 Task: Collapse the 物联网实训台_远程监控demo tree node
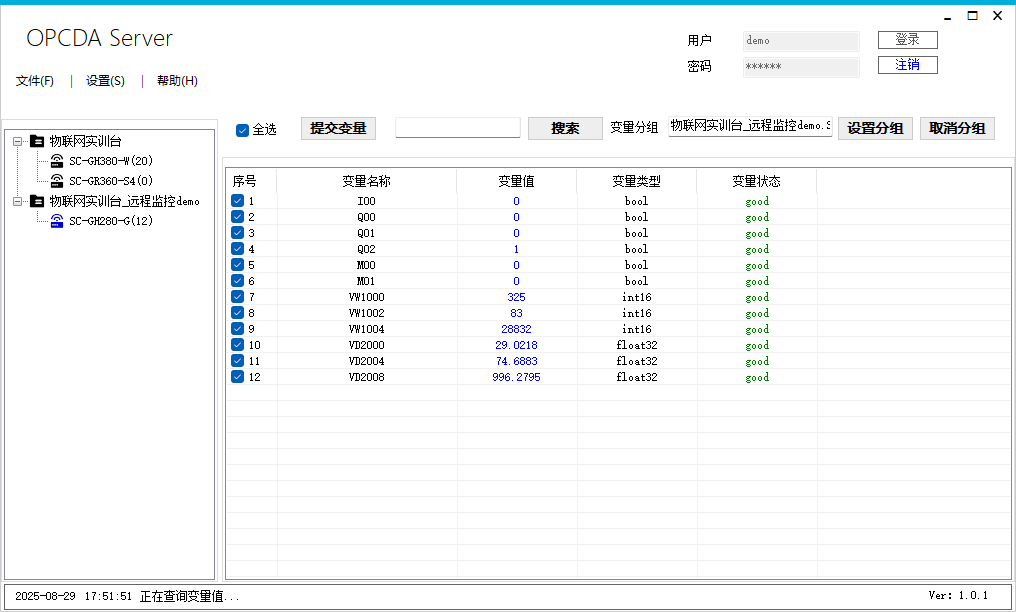[x=18, y=201]
